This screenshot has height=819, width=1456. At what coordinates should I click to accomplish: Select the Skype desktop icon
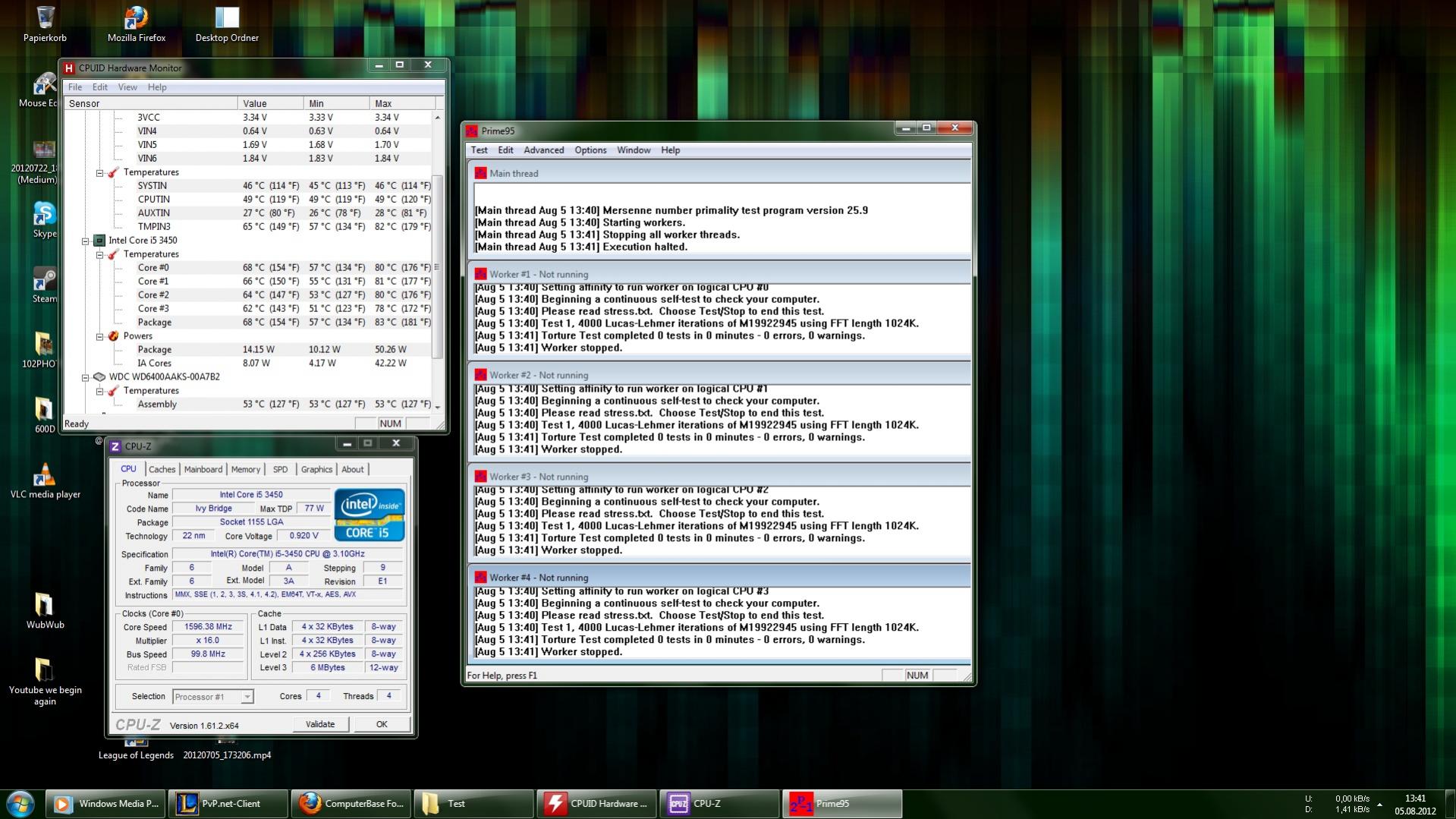[x=45, y=220]
